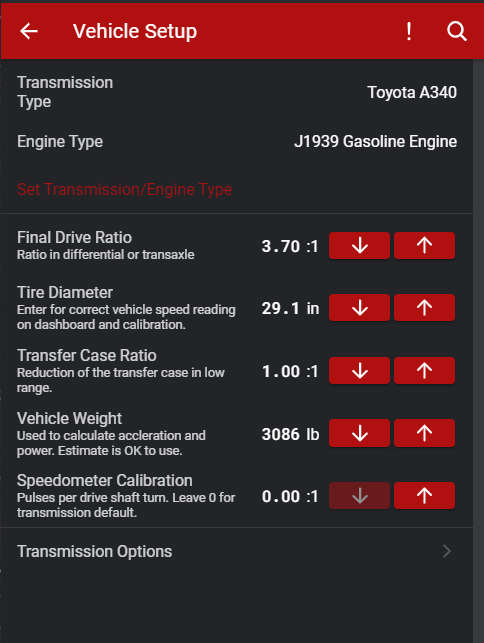The image size is (484, 643).
Task: Open the exclamation alert icon
Action: click(409, 31)
